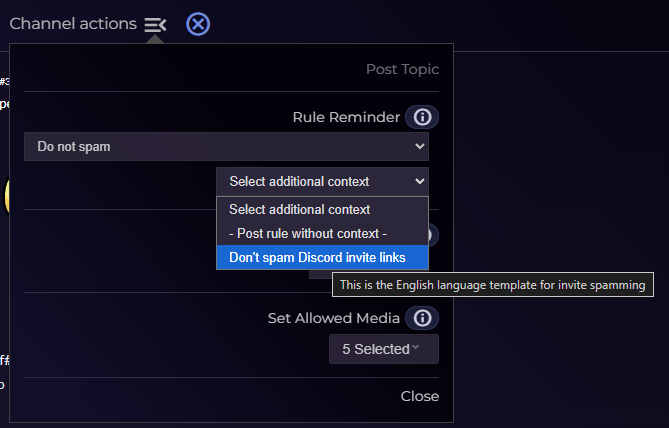This screenshot has height=428, width=669.
Task: Click the chevron arrow on "Do not spam"
Action: point(419,147)
